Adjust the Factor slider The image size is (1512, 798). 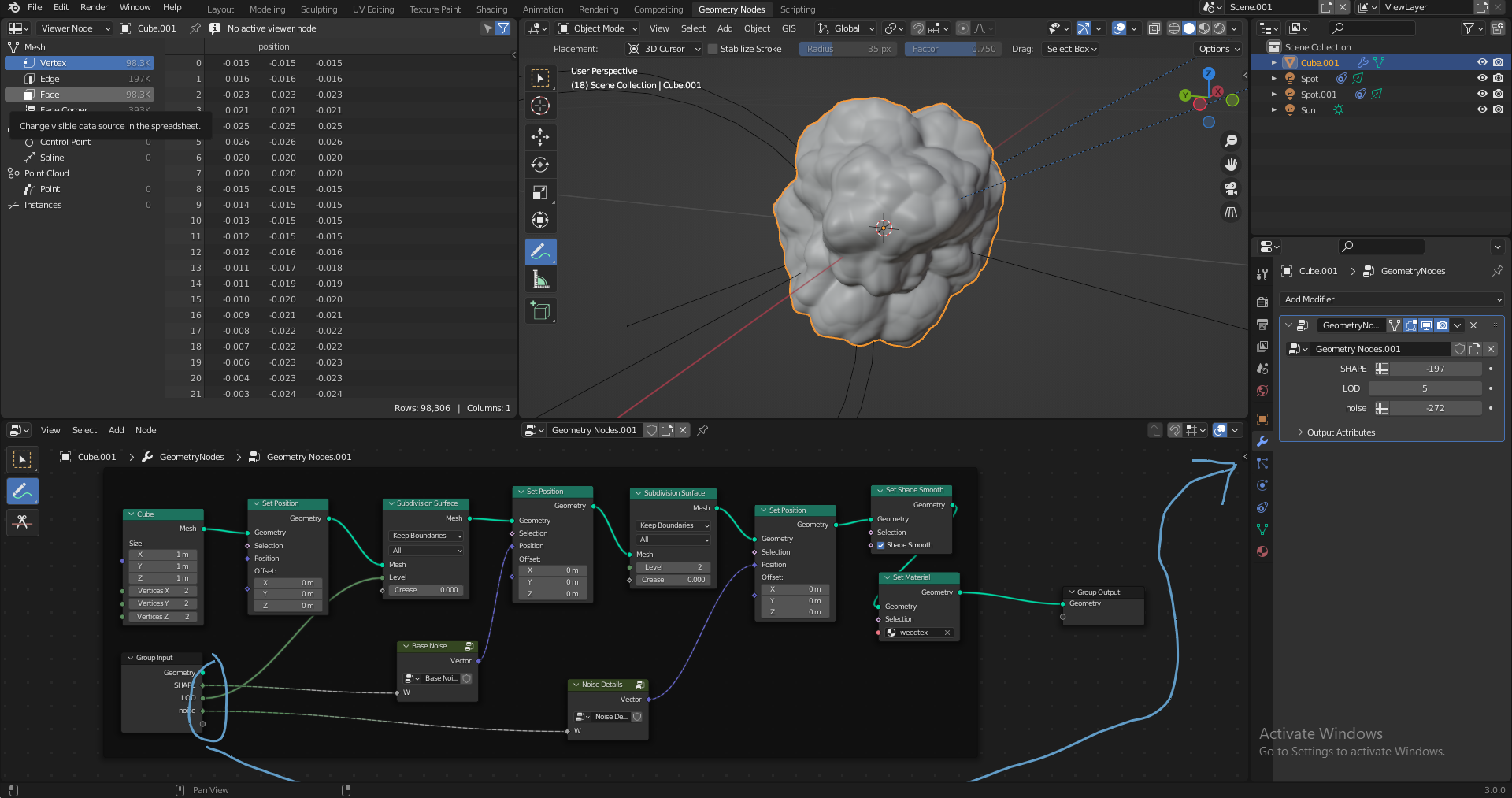pos(953,49)
